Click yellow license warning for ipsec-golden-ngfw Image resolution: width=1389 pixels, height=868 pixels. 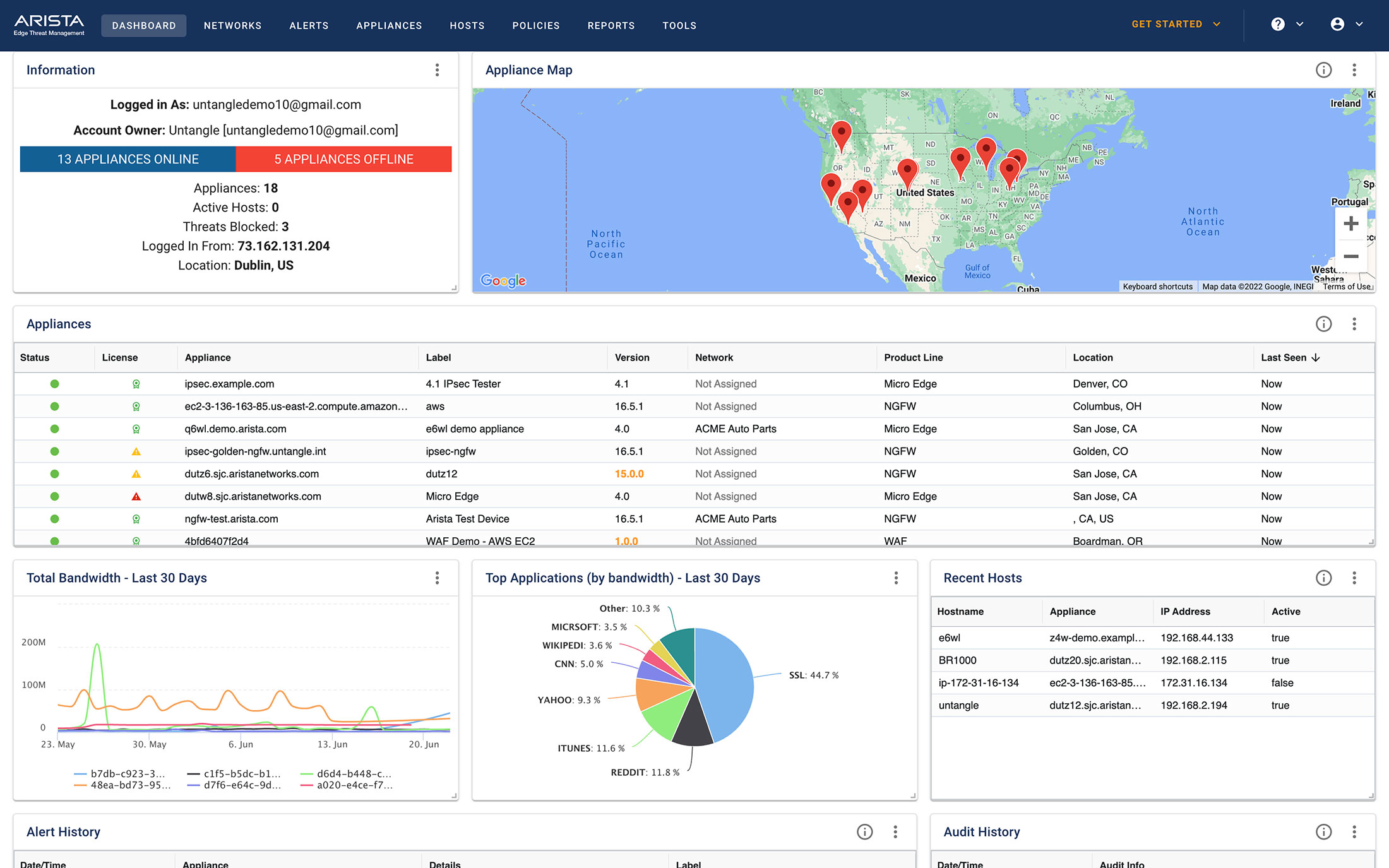136,451
